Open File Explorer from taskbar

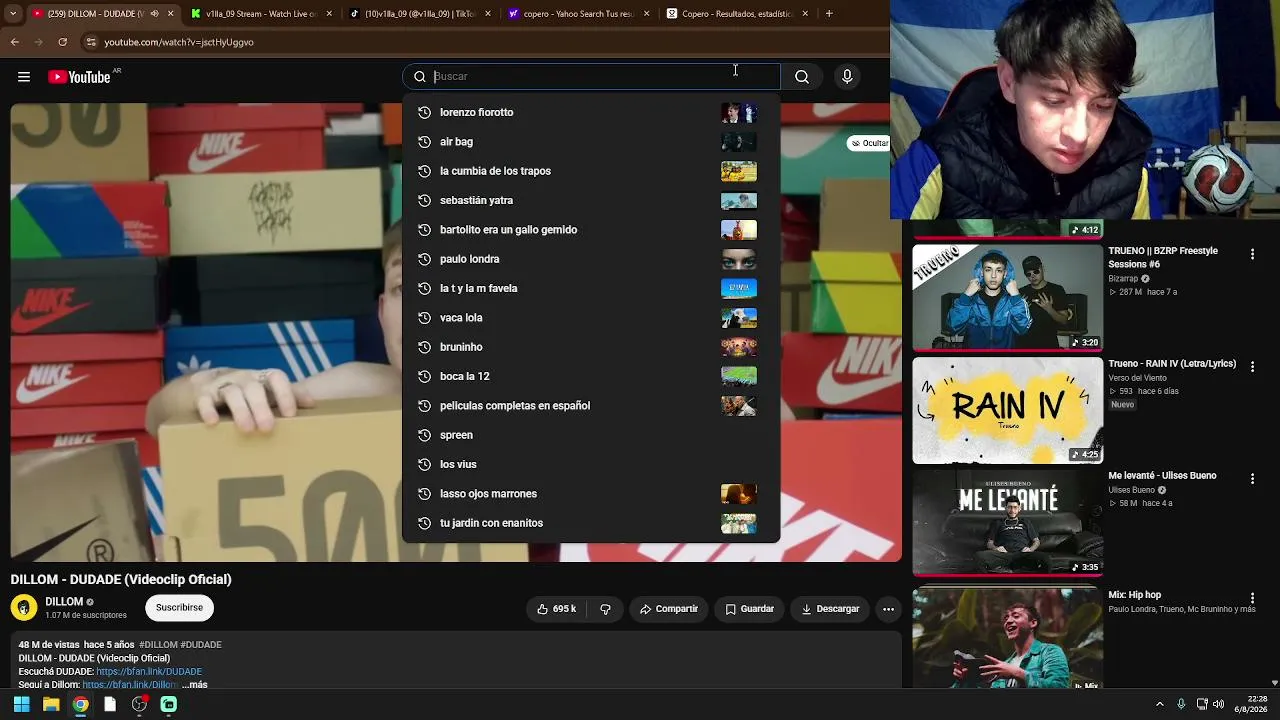pyautogui.click(x=51, y=704)
